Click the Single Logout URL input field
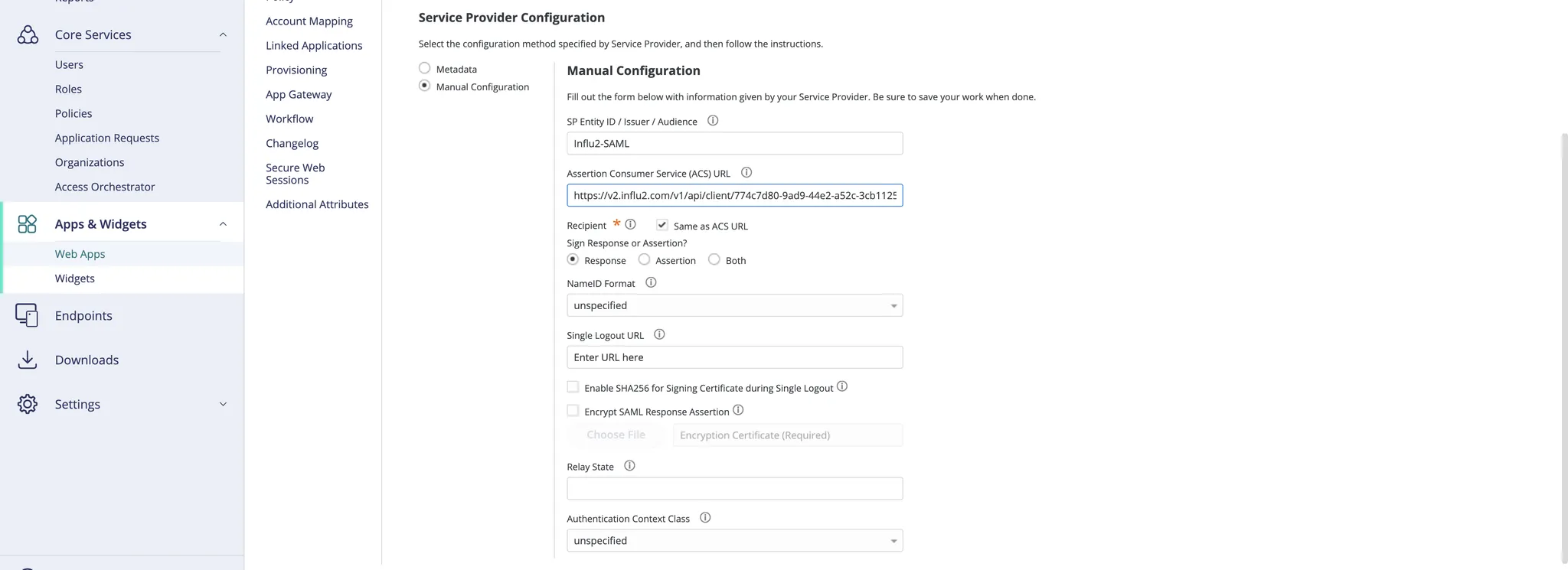1568x570 pixels. point(733,357)
